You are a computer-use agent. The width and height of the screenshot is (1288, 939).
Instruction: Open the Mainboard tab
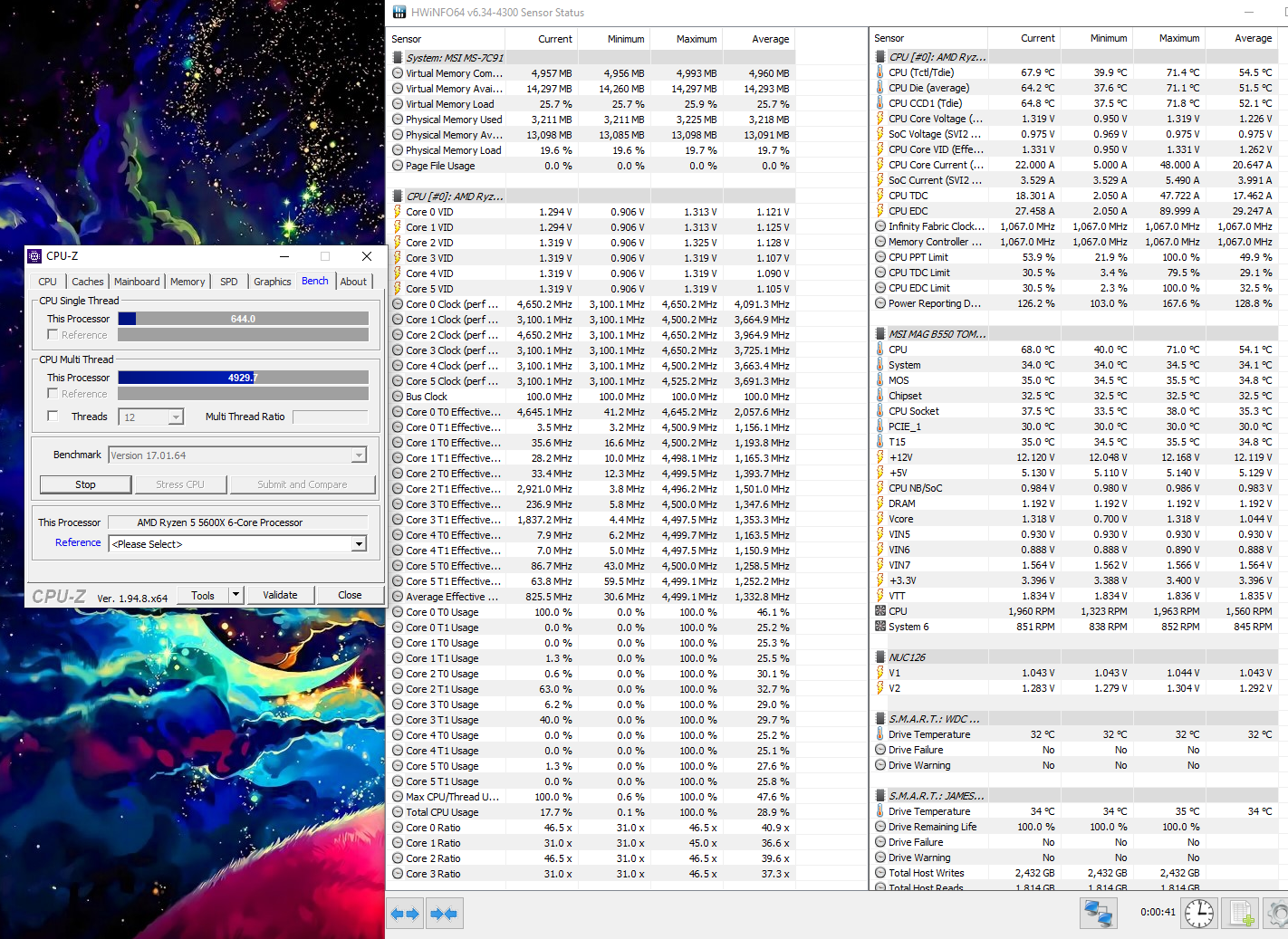click(x=137, y=282)
